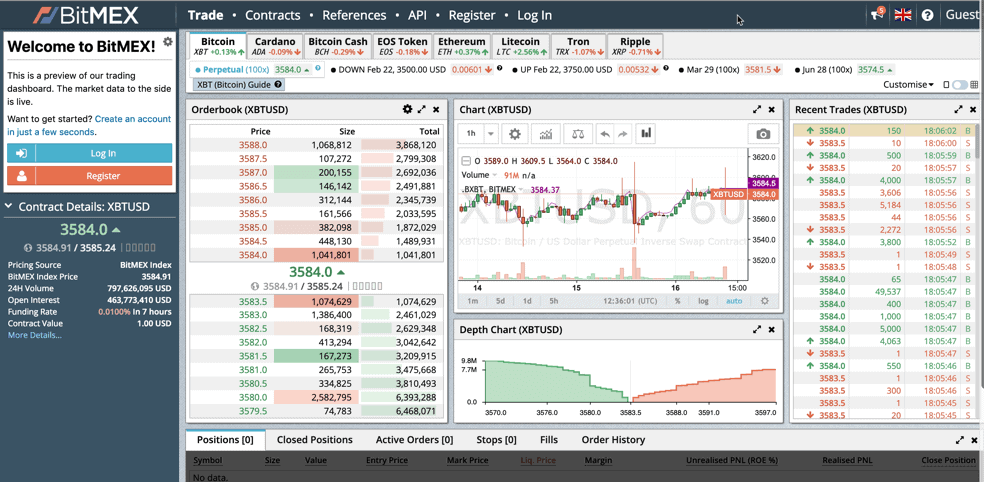
Task: Click the BitMEX logo
Action: (85, 15)
